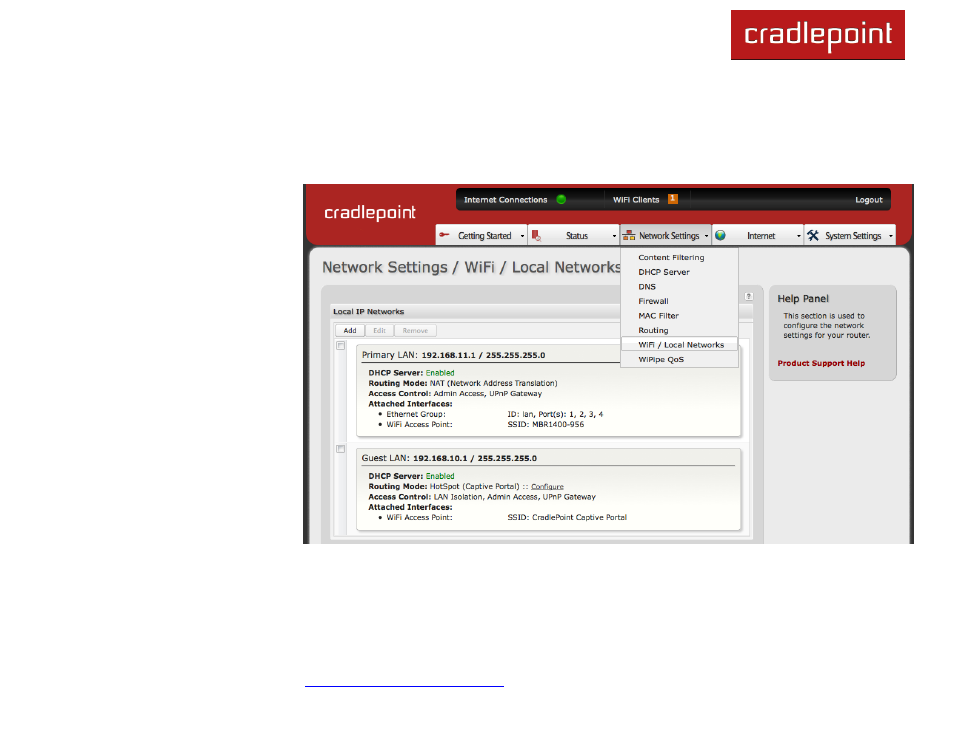Click Internet Connections status text
Image resolution: width=954 pixels, height=737 pixels.
coord(506,200)
